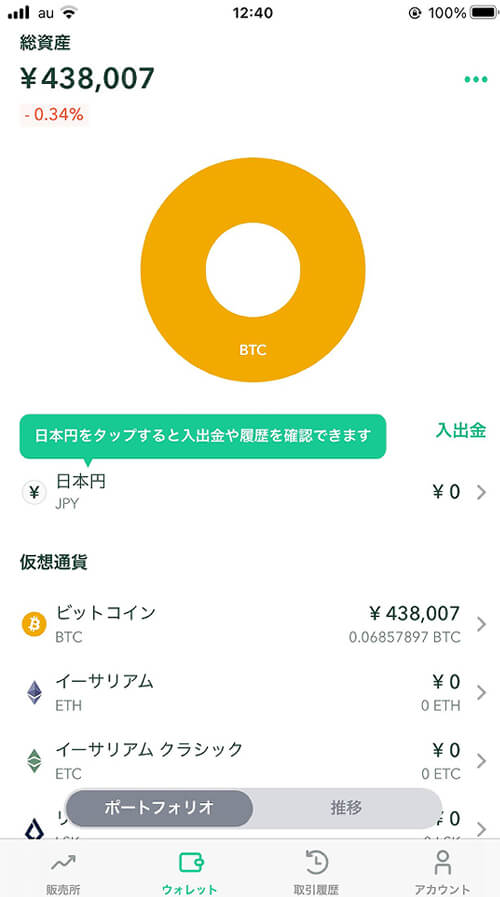
Task: Tap the ¥438,007 Bitcoin balance amount
Action: [415, 614]
